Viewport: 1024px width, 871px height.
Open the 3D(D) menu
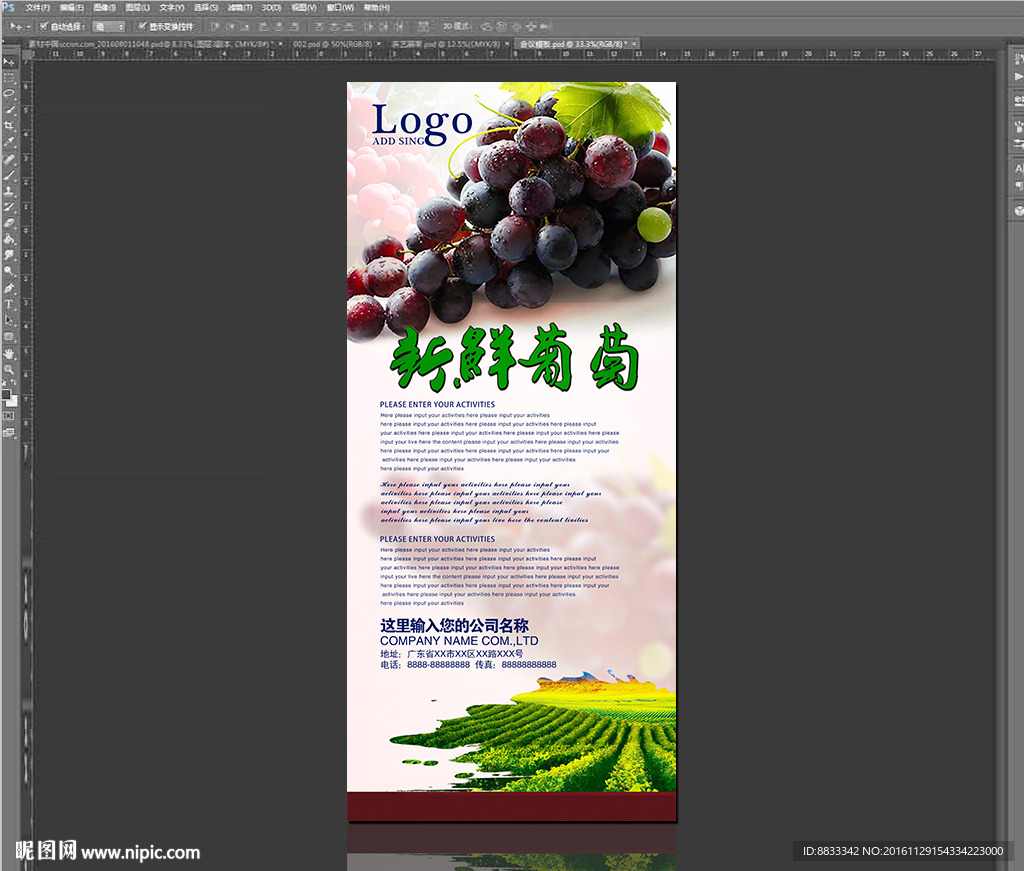271,7
